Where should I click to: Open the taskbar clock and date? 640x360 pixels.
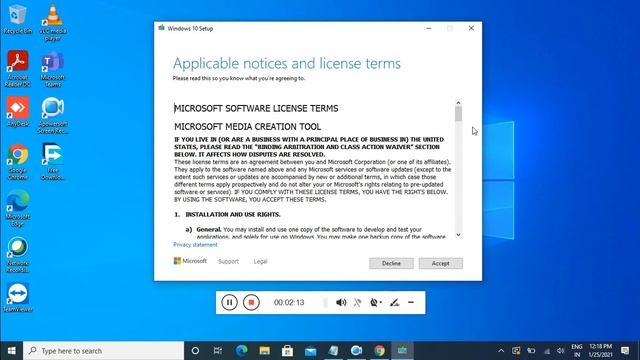pos(600,351)
